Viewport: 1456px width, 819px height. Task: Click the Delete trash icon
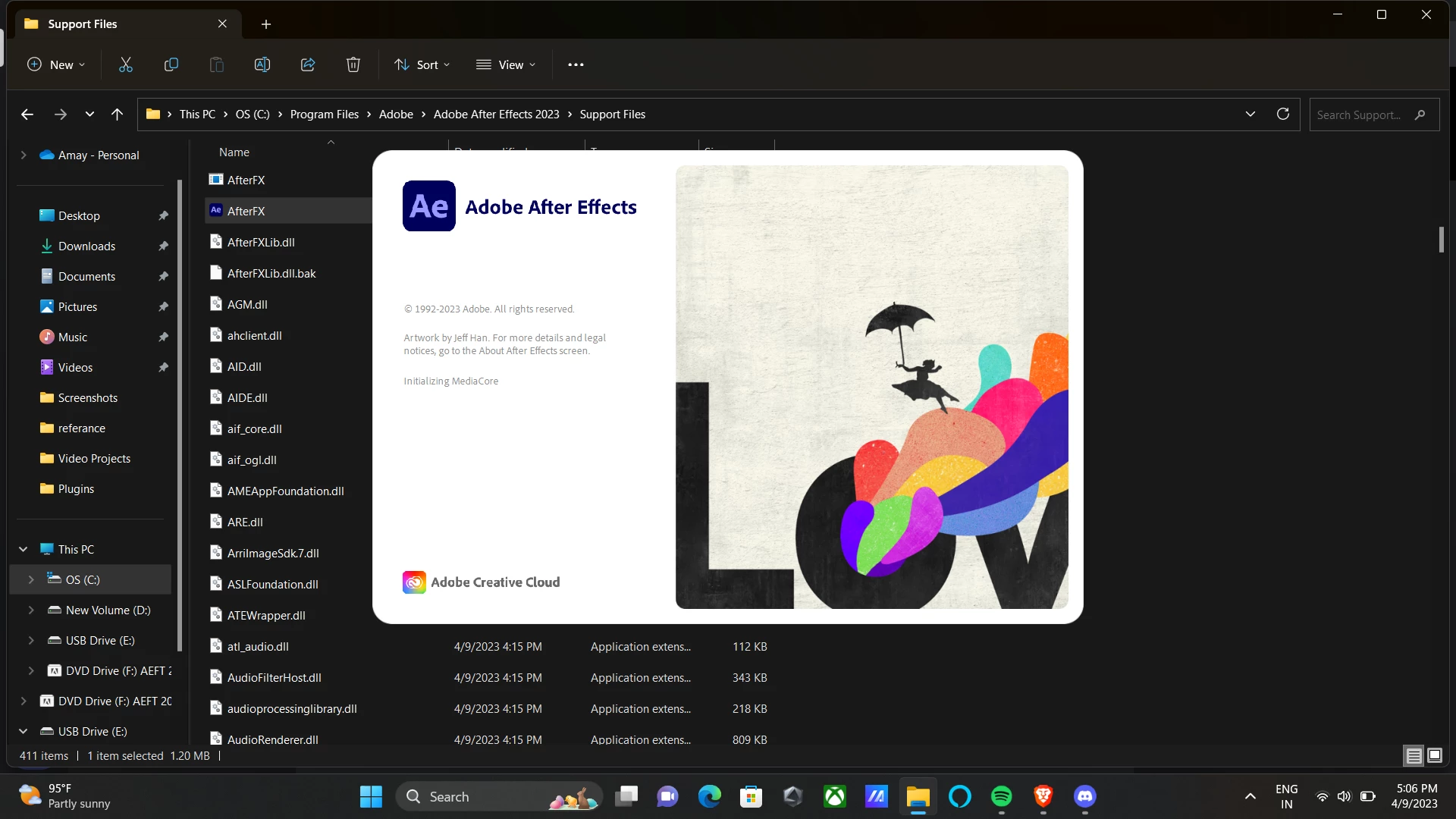tap(353, 64)
